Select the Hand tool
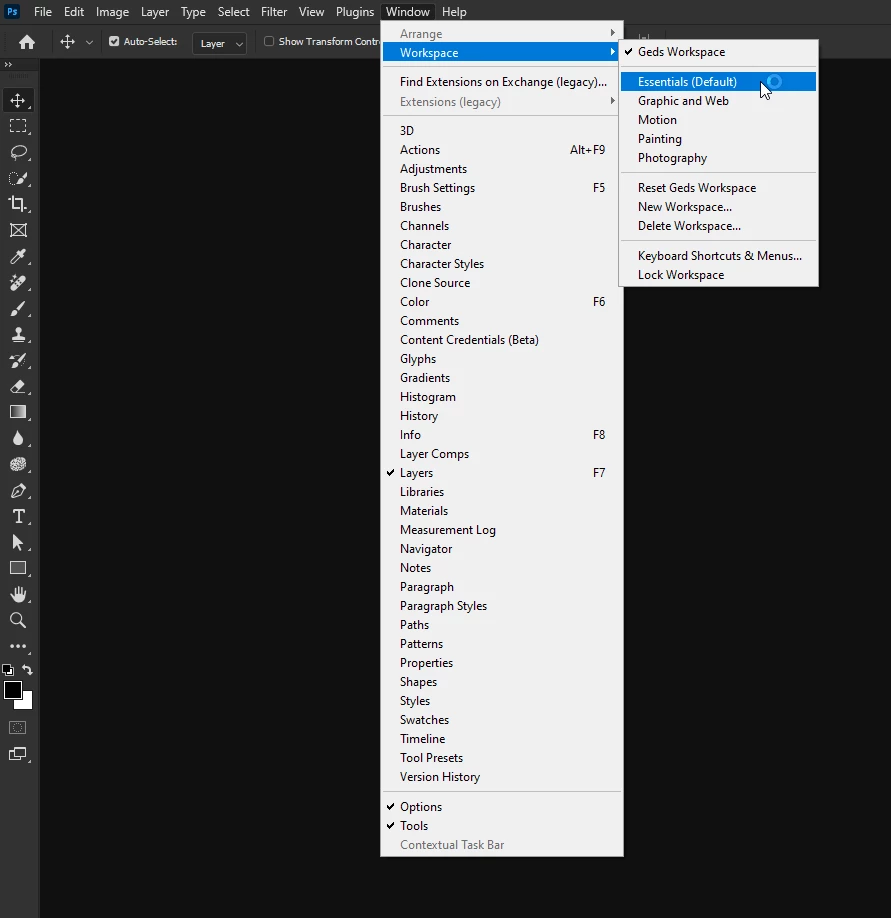The height and width of the screenshot is (918, 891). pos(18,595)
